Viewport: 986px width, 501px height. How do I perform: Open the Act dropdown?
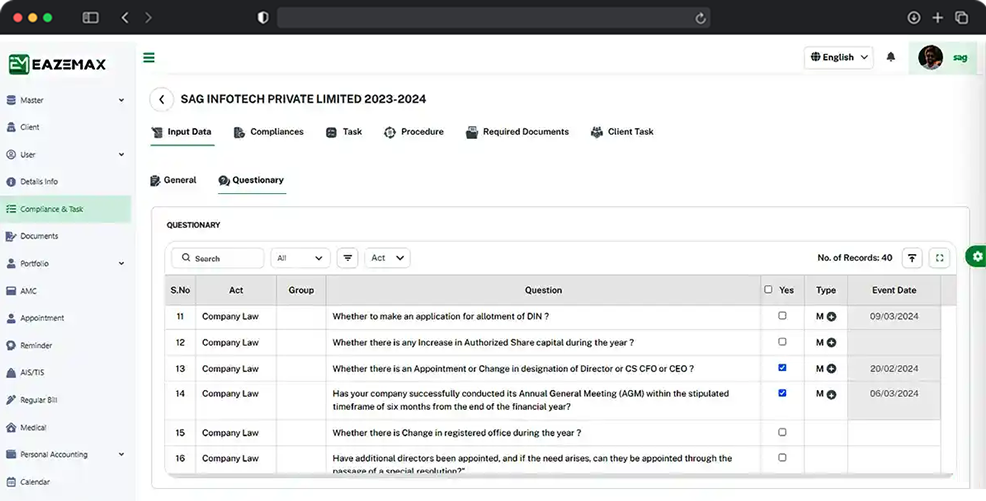[387, 258]
